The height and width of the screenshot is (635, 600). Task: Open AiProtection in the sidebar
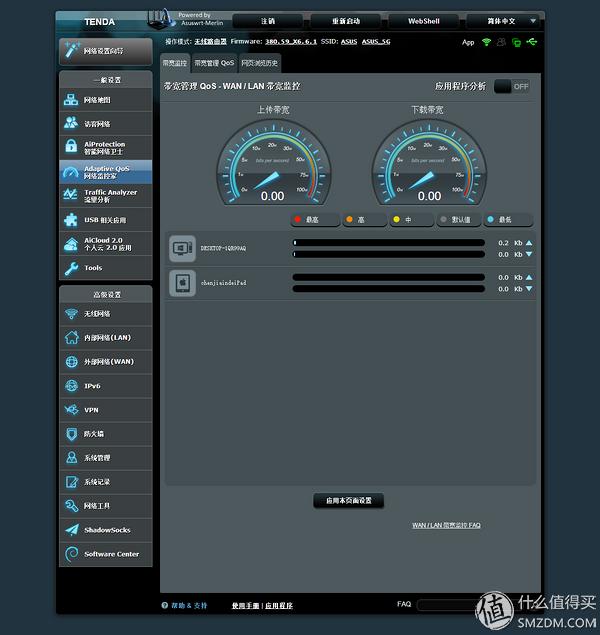coord(105,147)
